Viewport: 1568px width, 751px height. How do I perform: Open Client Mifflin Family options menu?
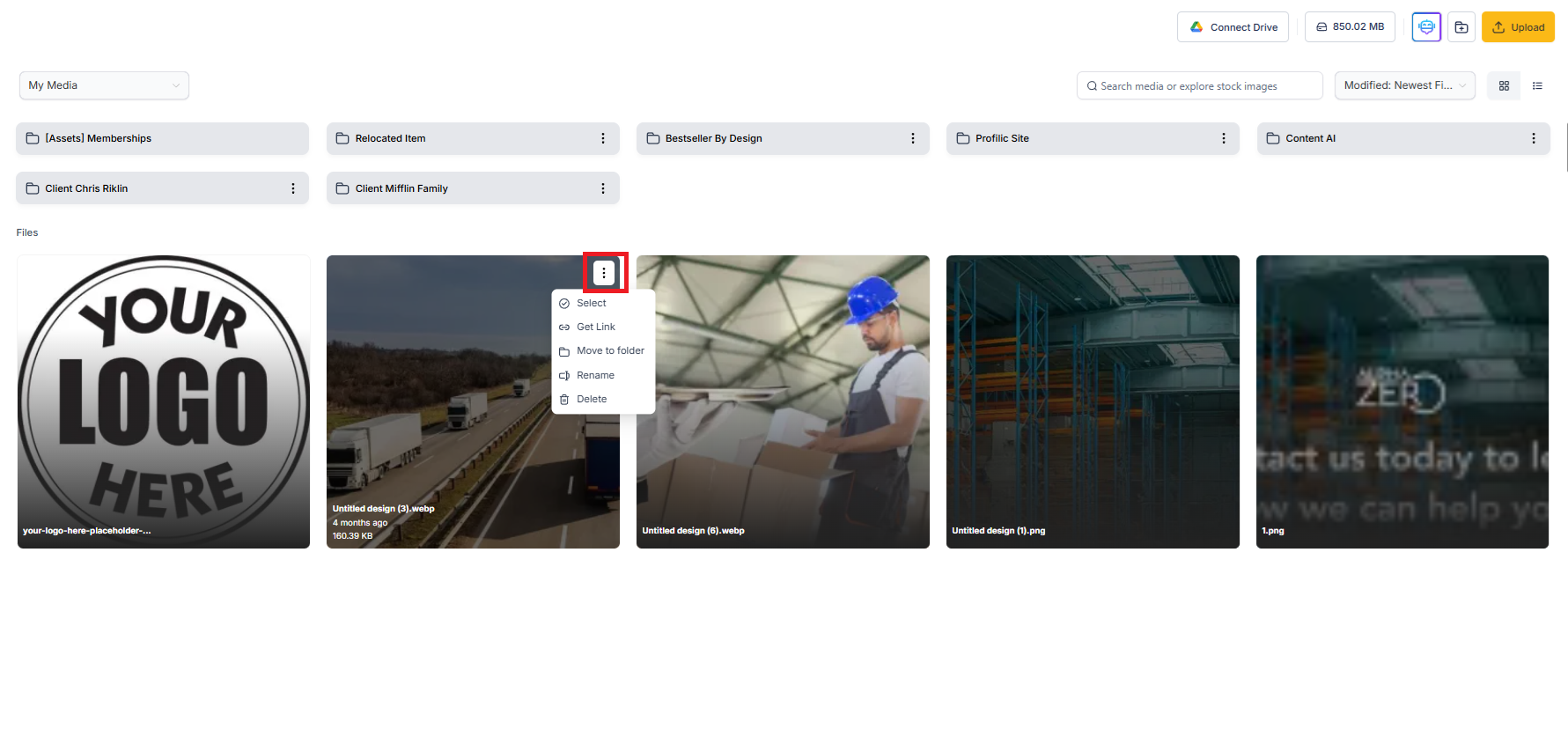(x=603, y=188)
